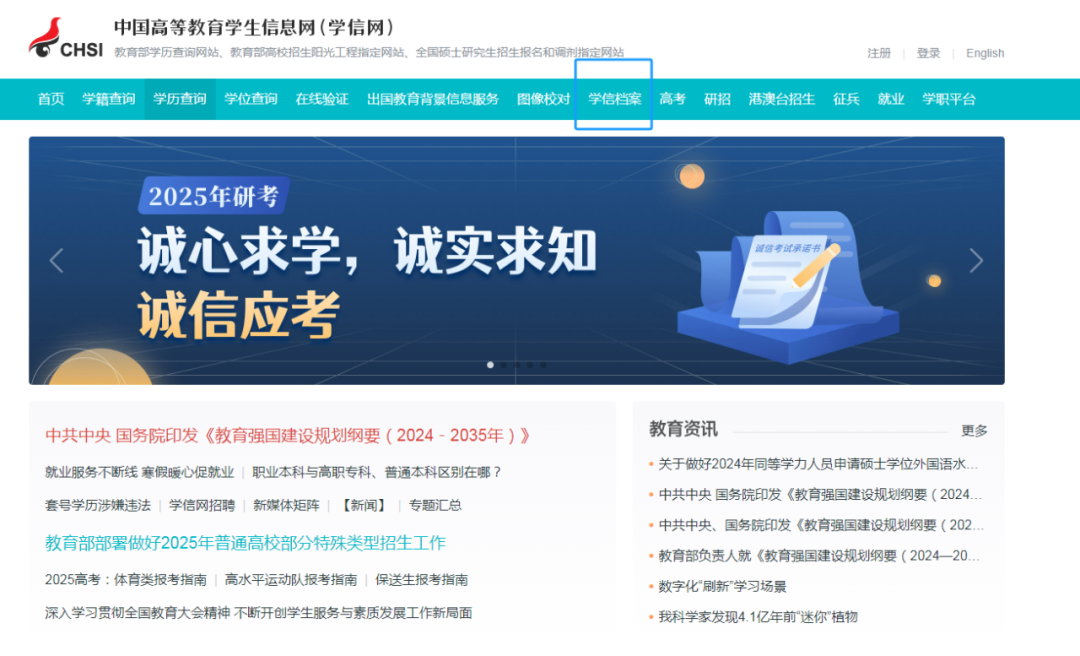Open news 中共中央 国务院印发《教育强国建设规划纲要》(2024…
Screen dimensions: 1080x656
pos(820,494)
